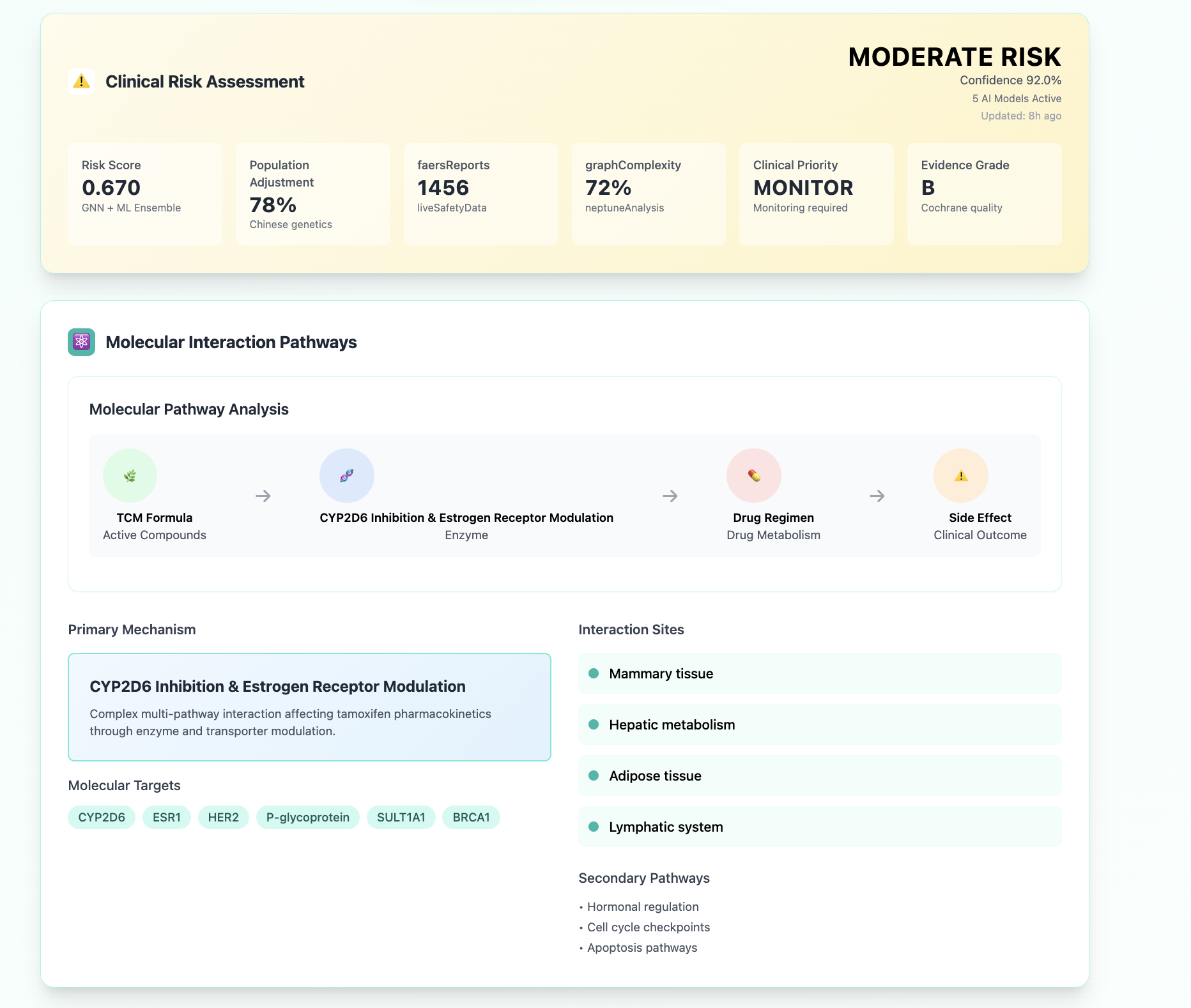1191x1008 pixels.
Task: Open the Hepatic metabolism interaction site
Action: pos(820,724)
